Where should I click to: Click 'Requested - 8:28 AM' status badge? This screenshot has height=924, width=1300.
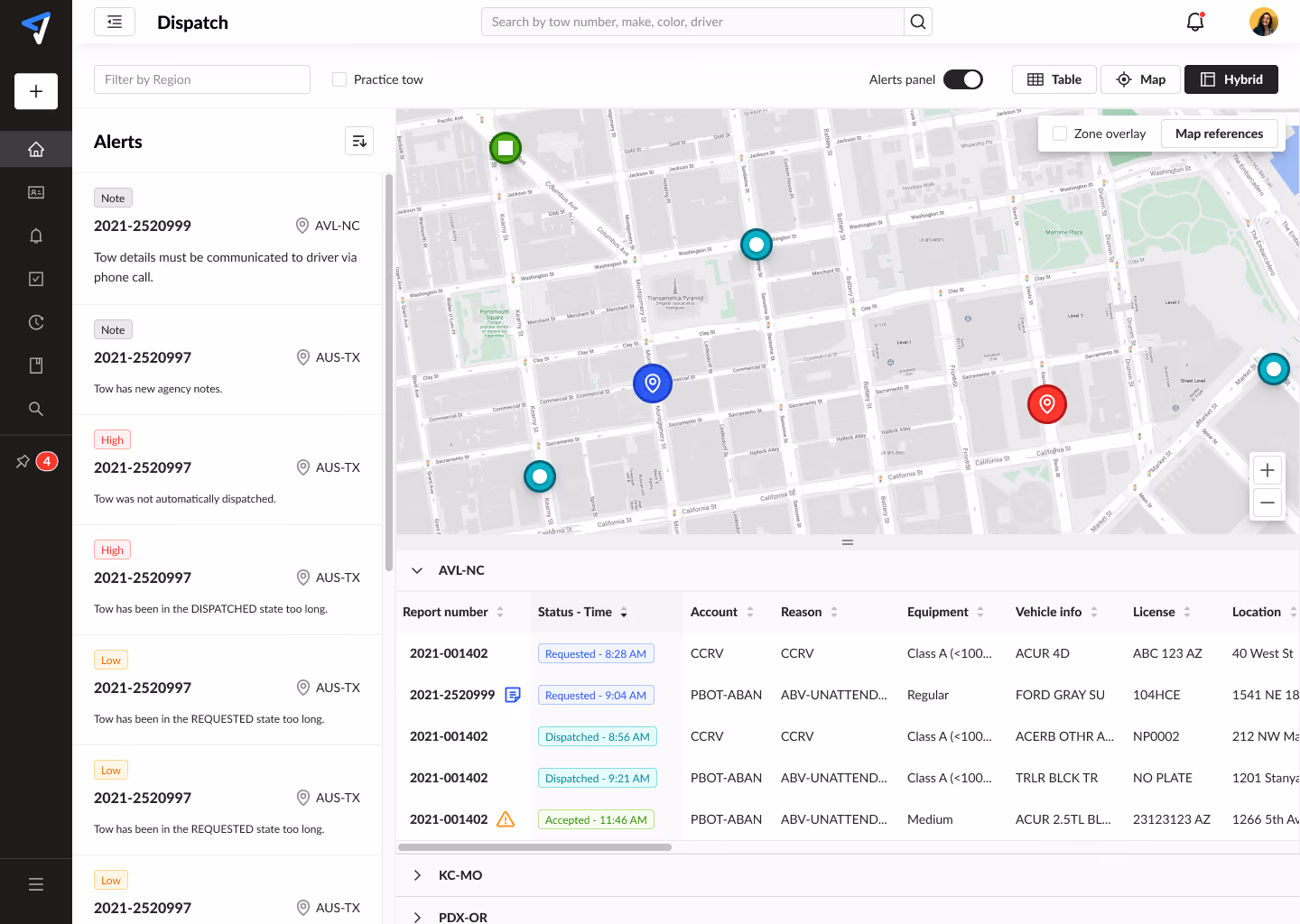(596, 653)
